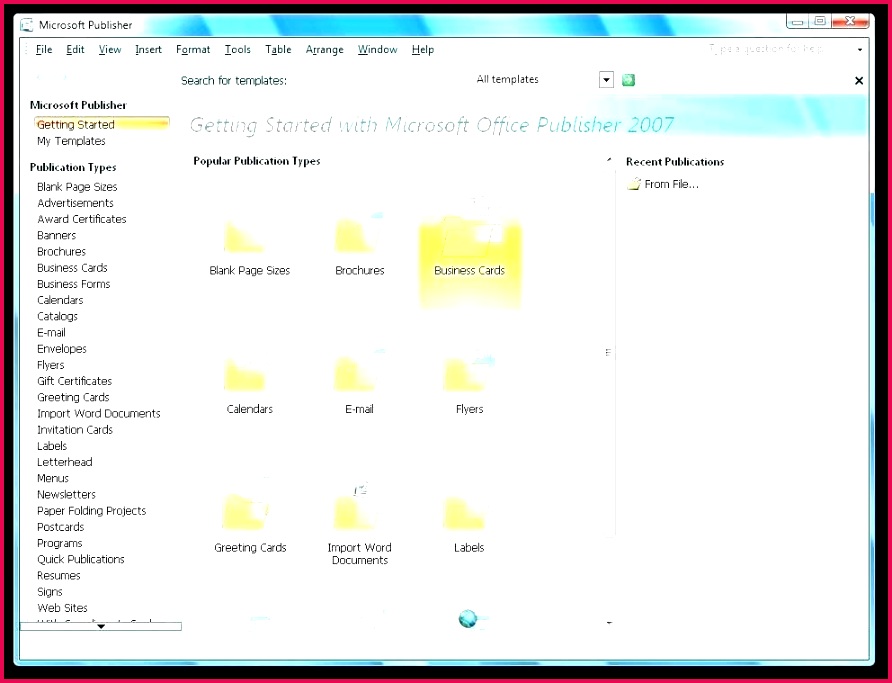Viewport: 892px width, 683px height.
Task: Expand the All templates dropdown arrow
Action: click(606, 80)
